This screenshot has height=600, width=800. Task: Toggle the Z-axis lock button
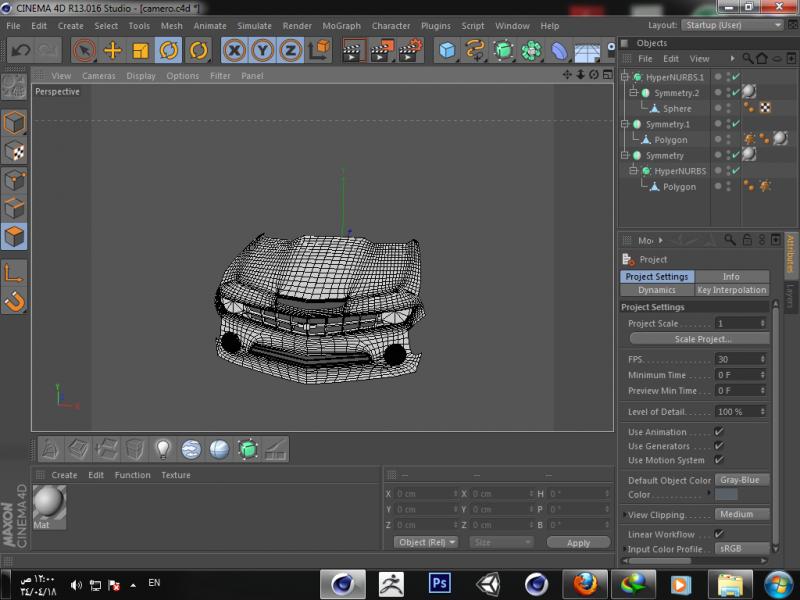tap(290, 50)
